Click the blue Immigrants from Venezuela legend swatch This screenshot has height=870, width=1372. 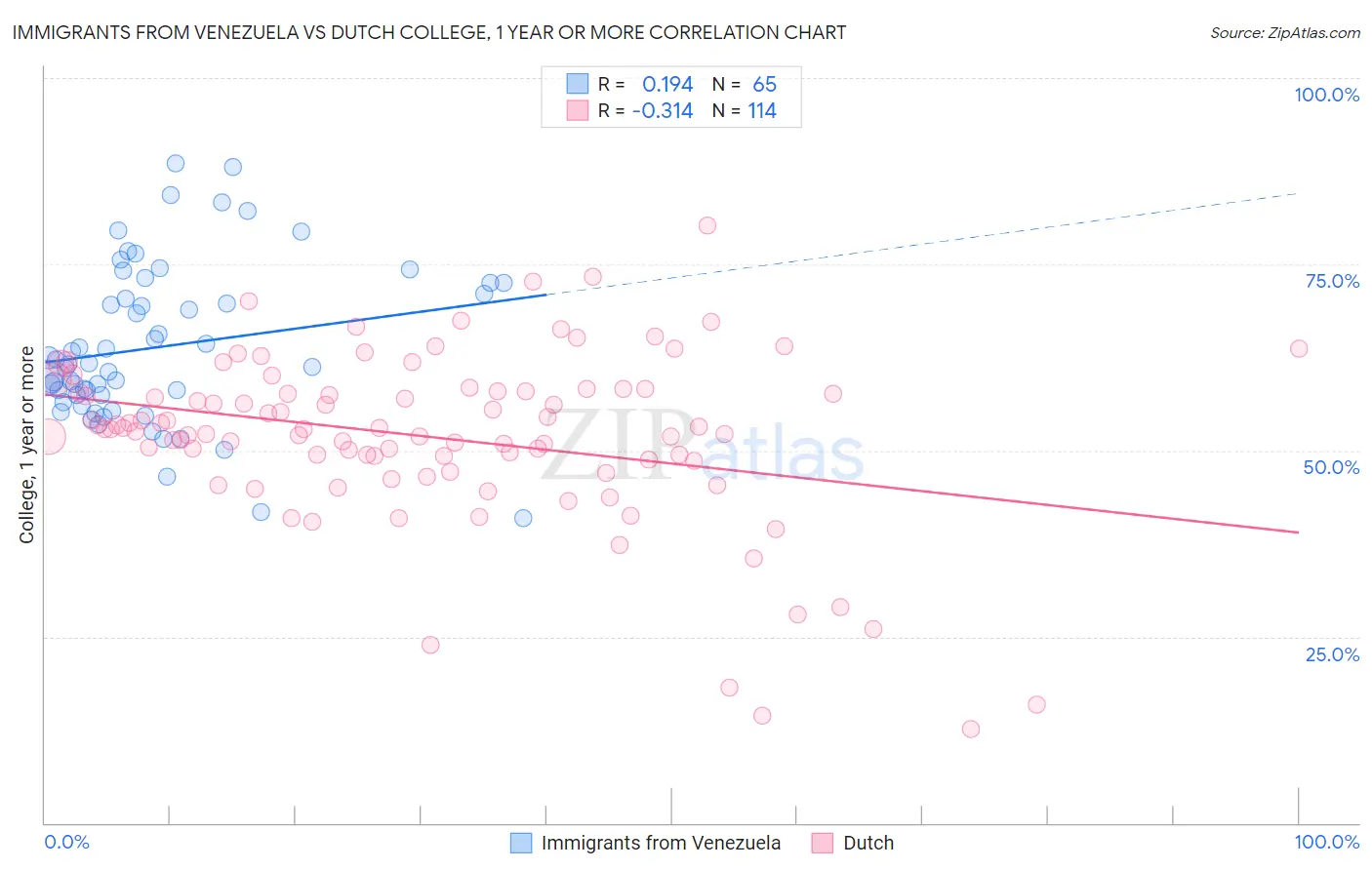(521, 843)
